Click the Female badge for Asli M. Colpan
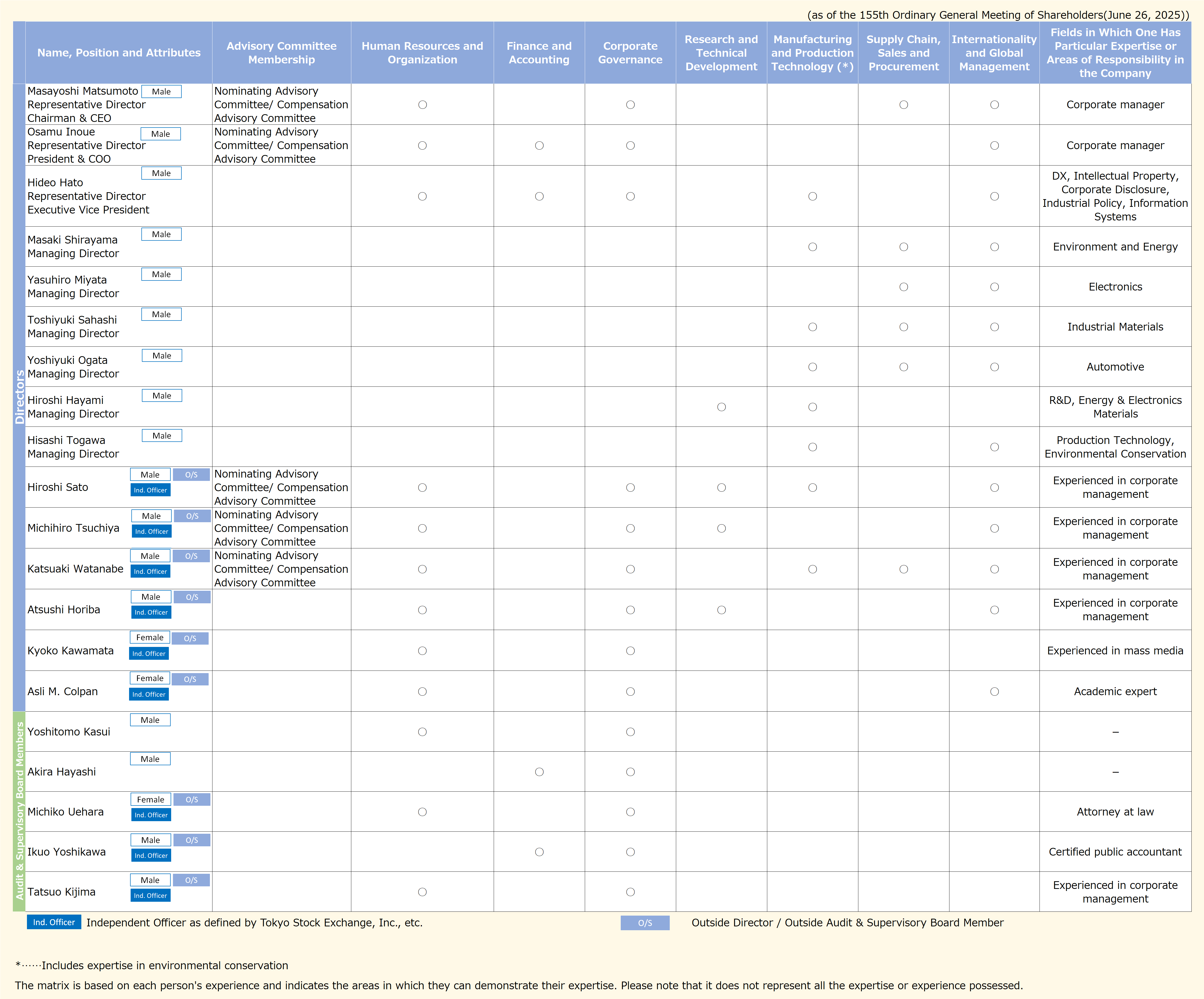The width and height of the screenshot is (1204, 999). 150,678
